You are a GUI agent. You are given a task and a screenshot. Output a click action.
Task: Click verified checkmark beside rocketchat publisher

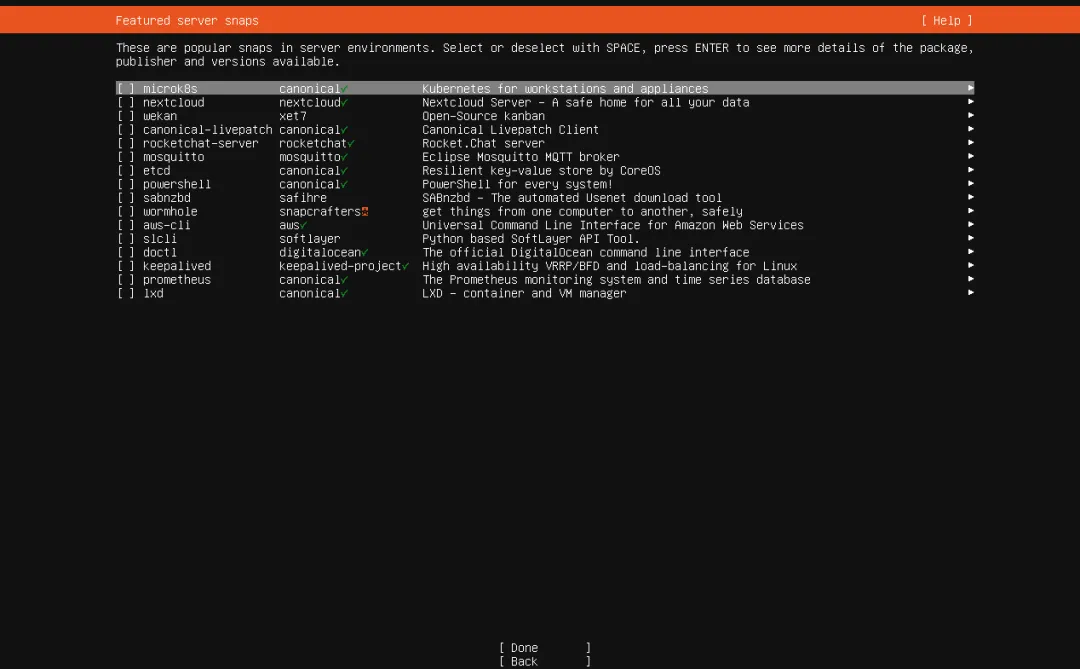coord(351,143)
